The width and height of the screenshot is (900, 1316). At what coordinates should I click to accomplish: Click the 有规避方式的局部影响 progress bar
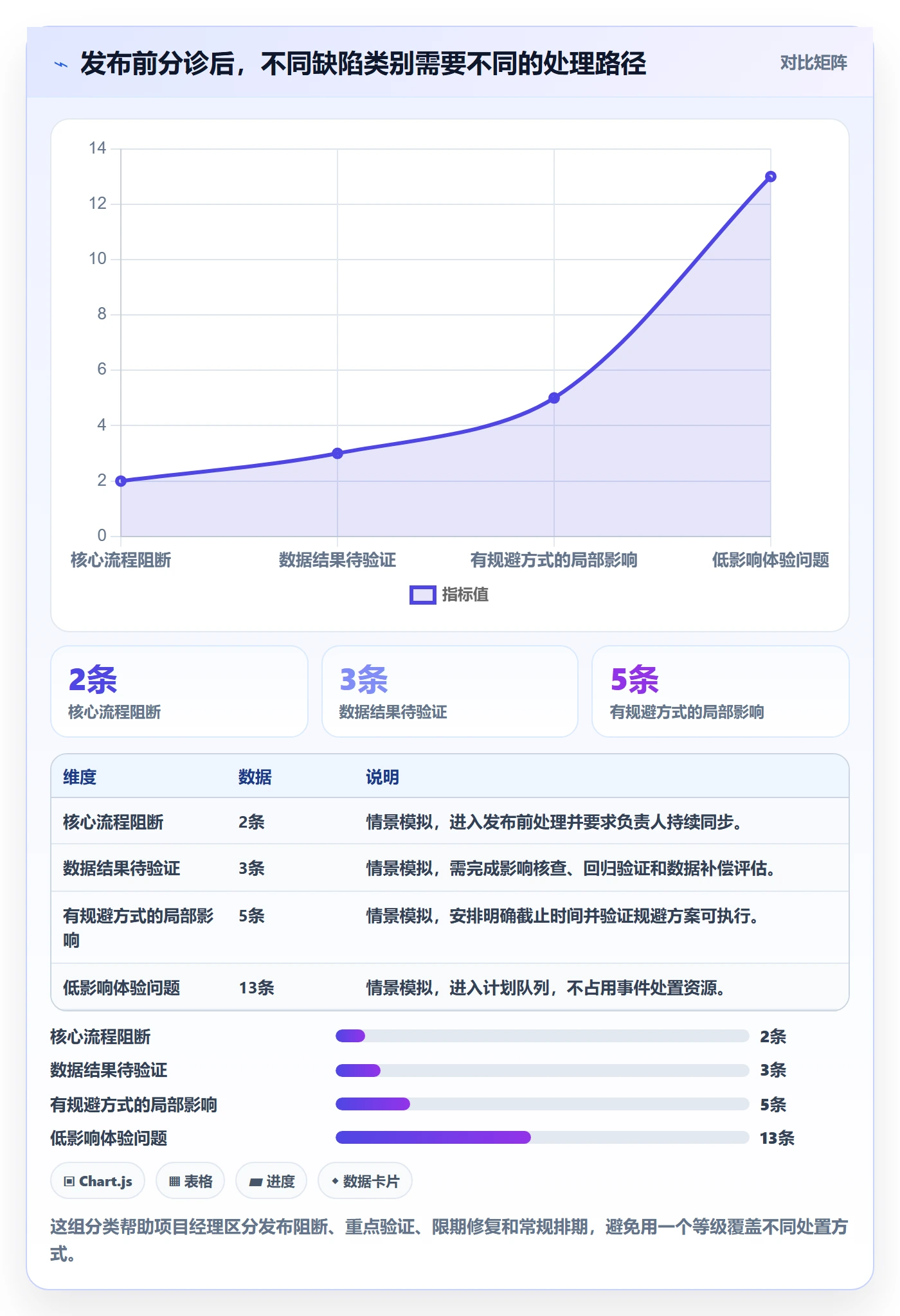(543, 1104)
